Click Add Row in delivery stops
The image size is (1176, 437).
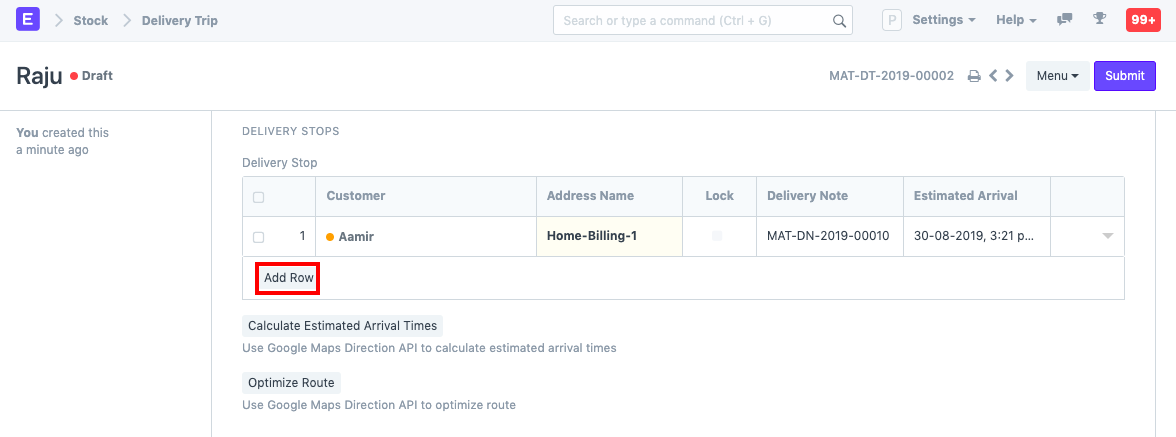click(288, 278)
